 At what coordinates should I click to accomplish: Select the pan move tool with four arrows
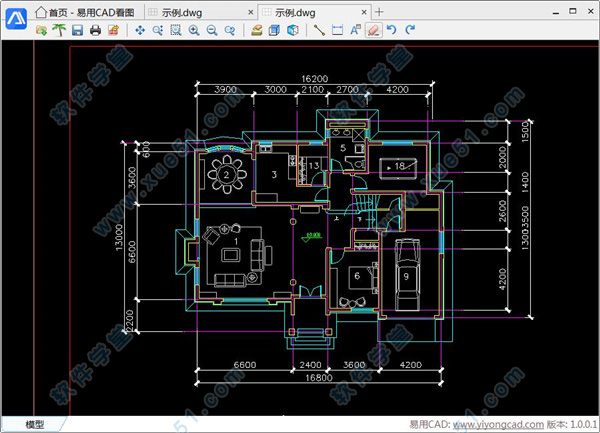click(x=140, y=31)
